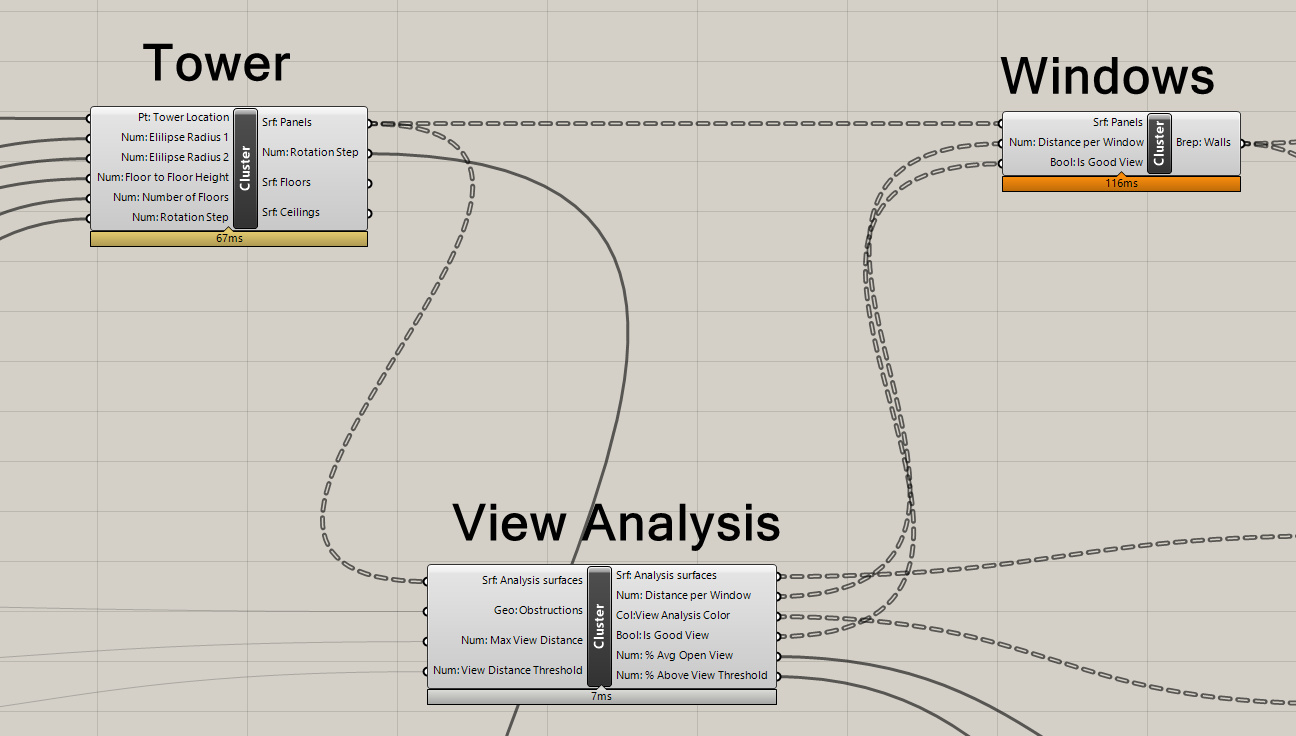Click the Srf: Floors output on Tower

(286, 183)
